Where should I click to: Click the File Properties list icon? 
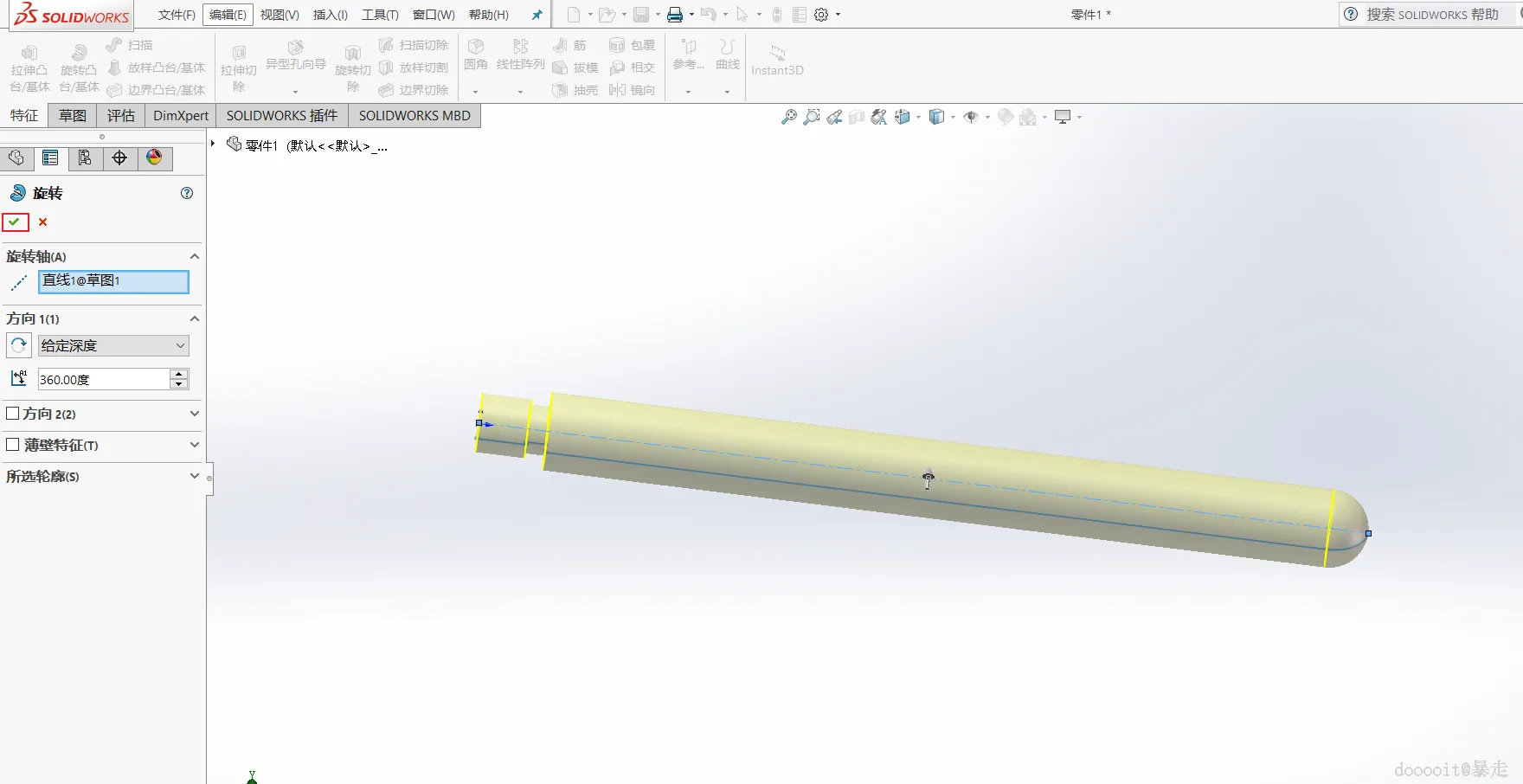(x=800, y=15)
